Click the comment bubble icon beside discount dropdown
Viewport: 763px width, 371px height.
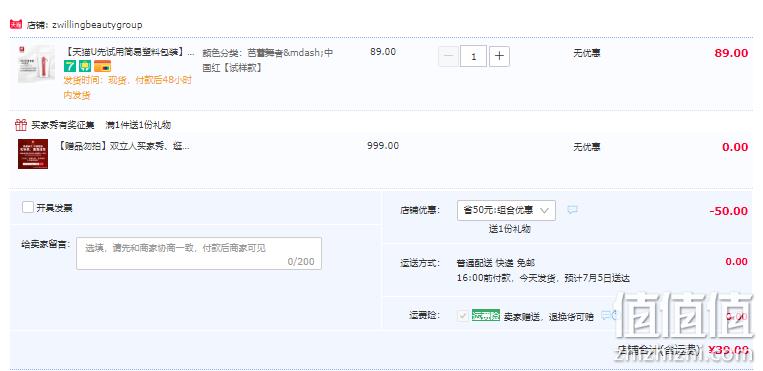click(x=573, y=210)
